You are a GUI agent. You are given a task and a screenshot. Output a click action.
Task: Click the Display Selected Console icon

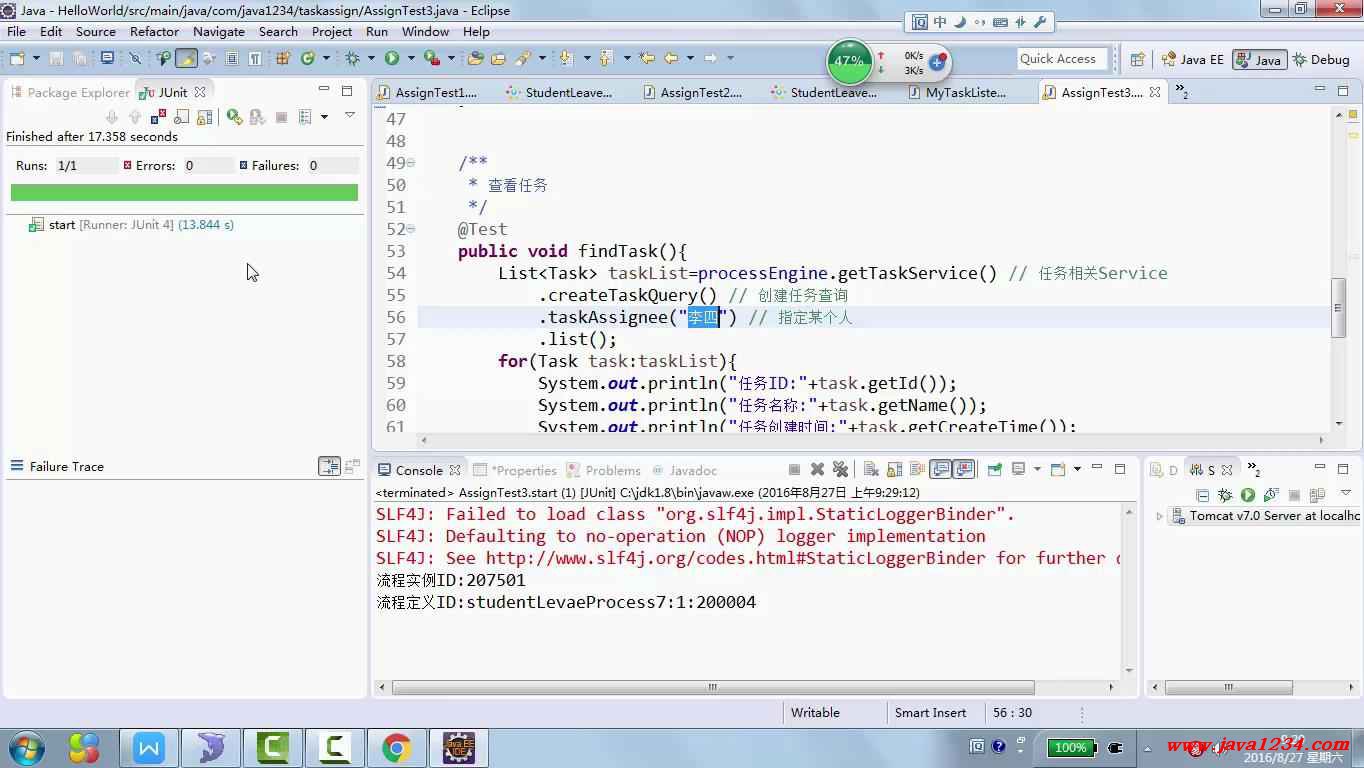pos(1018,469)
